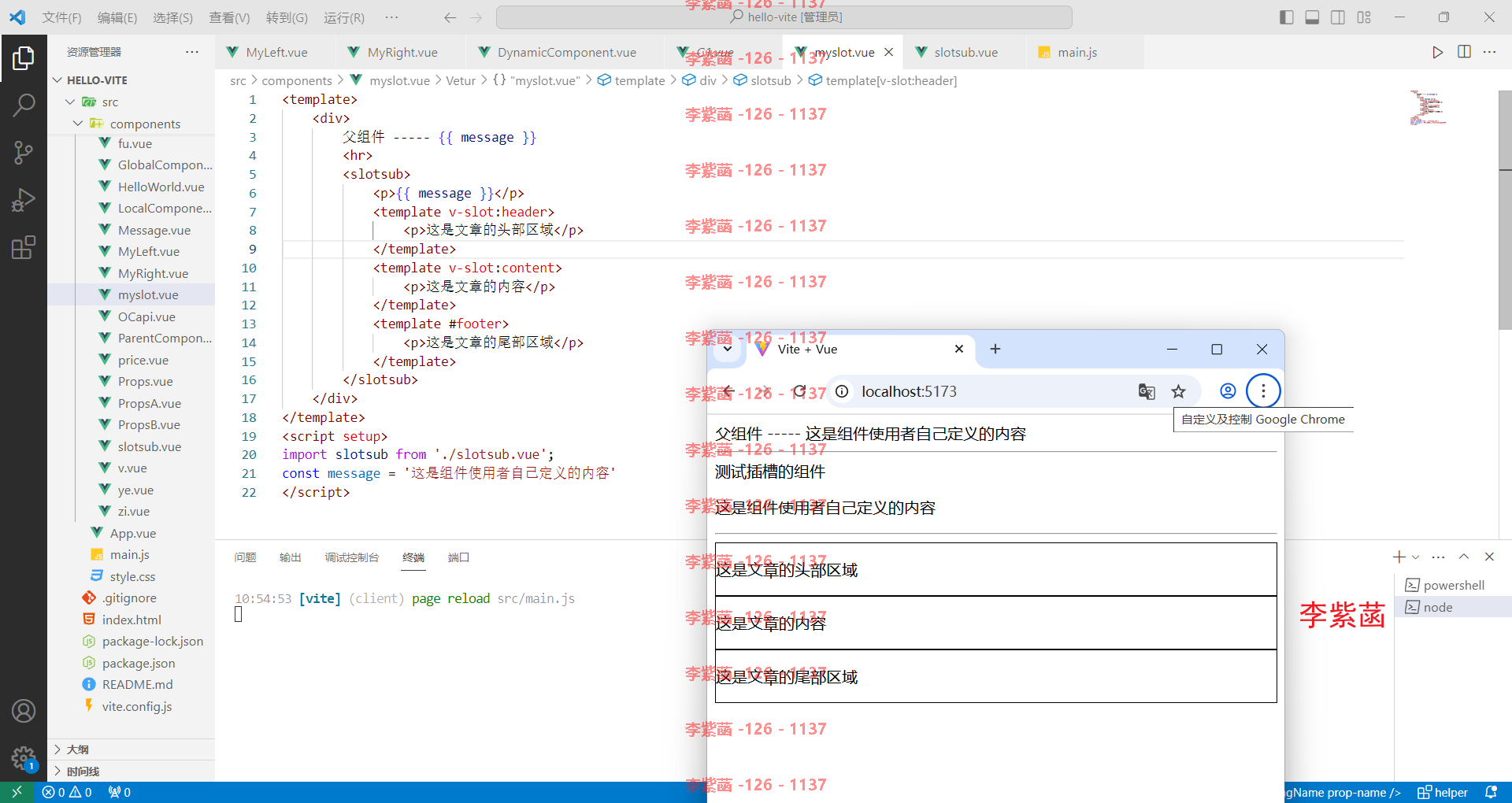Open notifications bell in status bar
This screenshot has width=1512, height=803.
1491,792
